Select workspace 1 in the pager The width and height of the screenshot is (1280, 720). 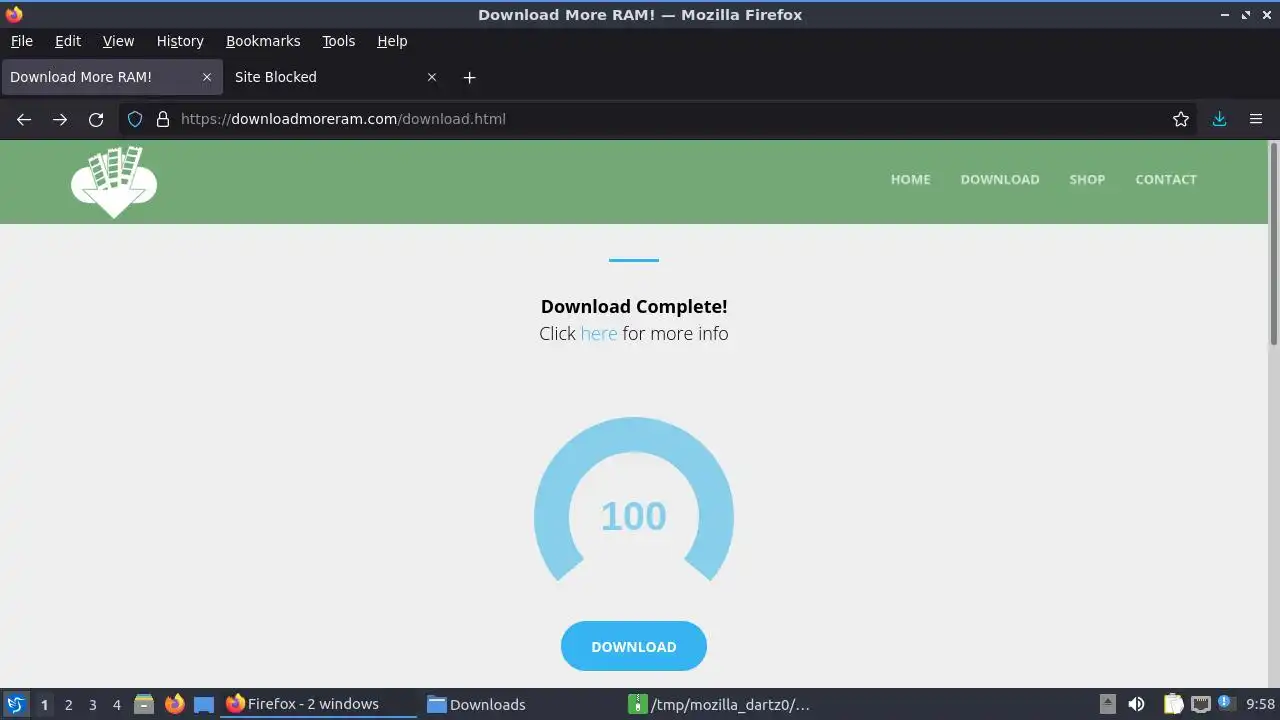[x=44, y=705]
